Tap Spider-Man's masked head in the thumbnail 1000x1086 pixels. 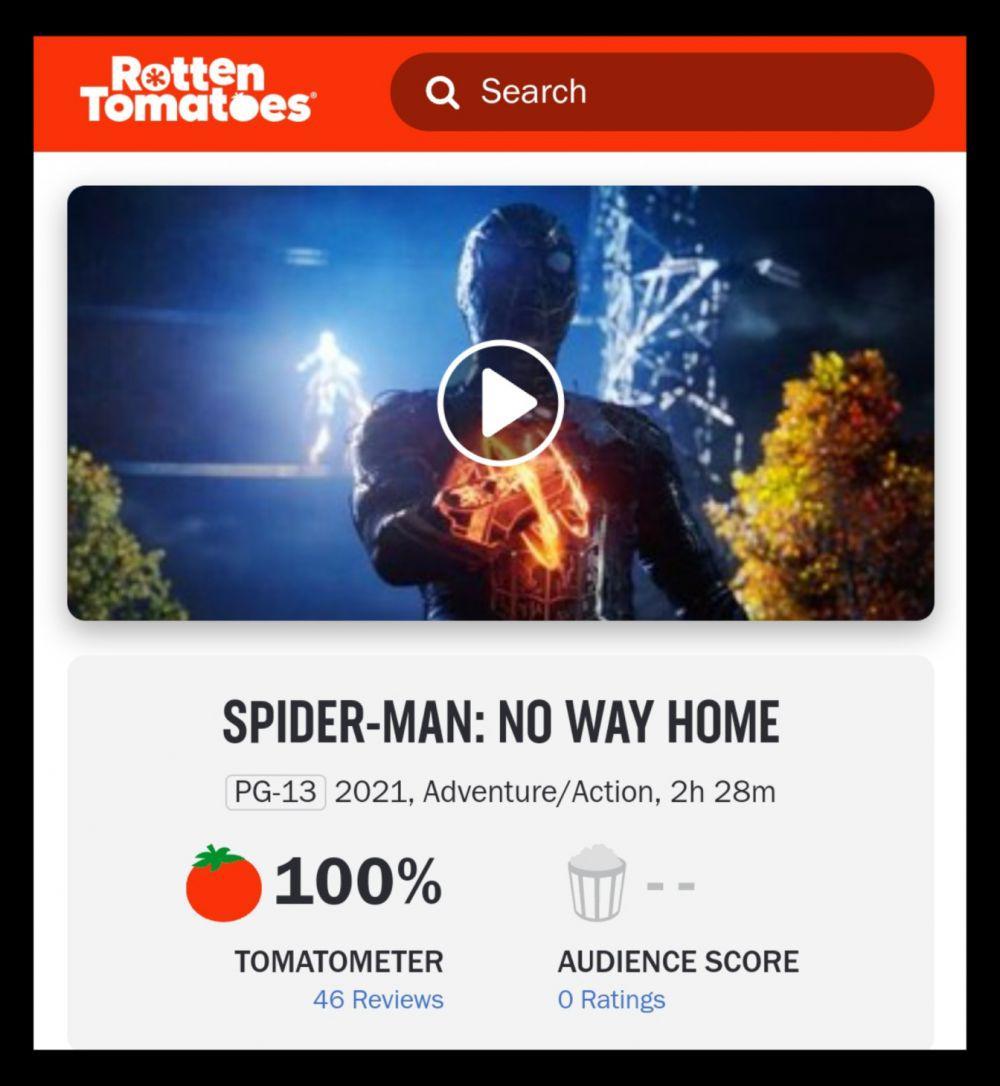(x=518, y=270)
